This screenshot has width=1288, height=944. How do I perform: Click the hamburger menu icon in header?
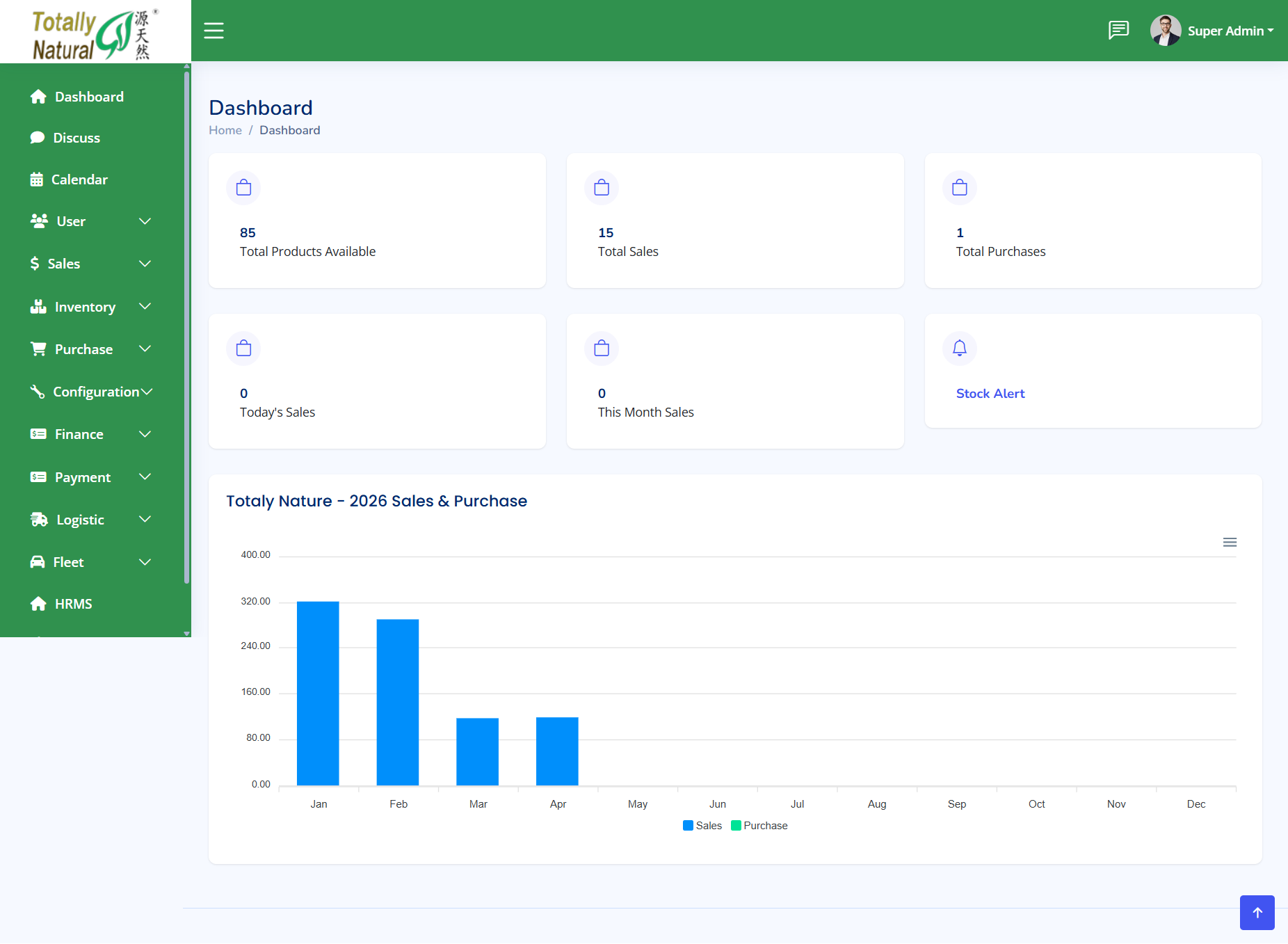pyautogui.click(x=214, y=31)
